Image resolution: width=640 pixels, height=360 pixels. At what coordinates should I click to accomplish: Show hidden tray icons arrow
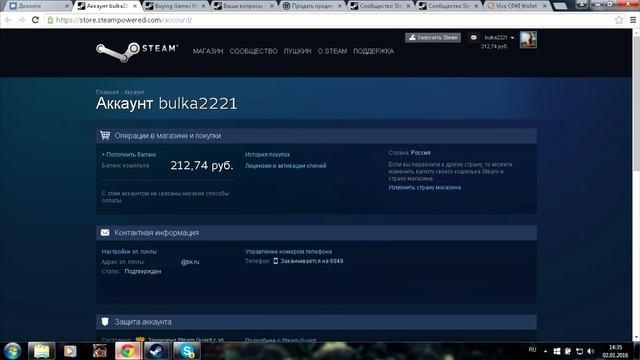[545, 351]
